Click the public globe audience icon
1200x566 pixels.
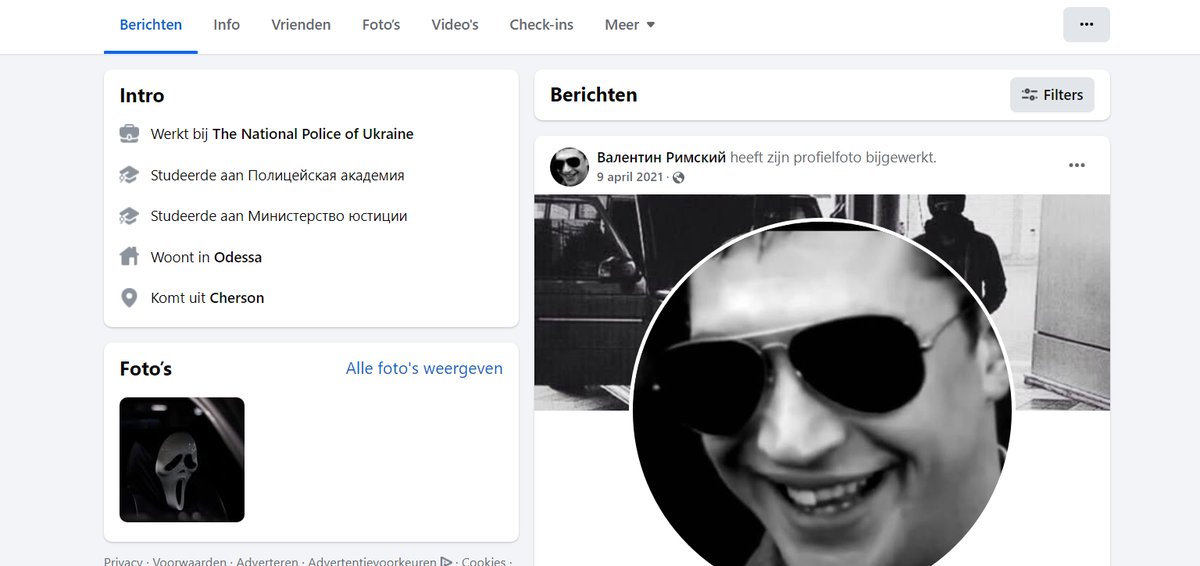click(679, 178)
